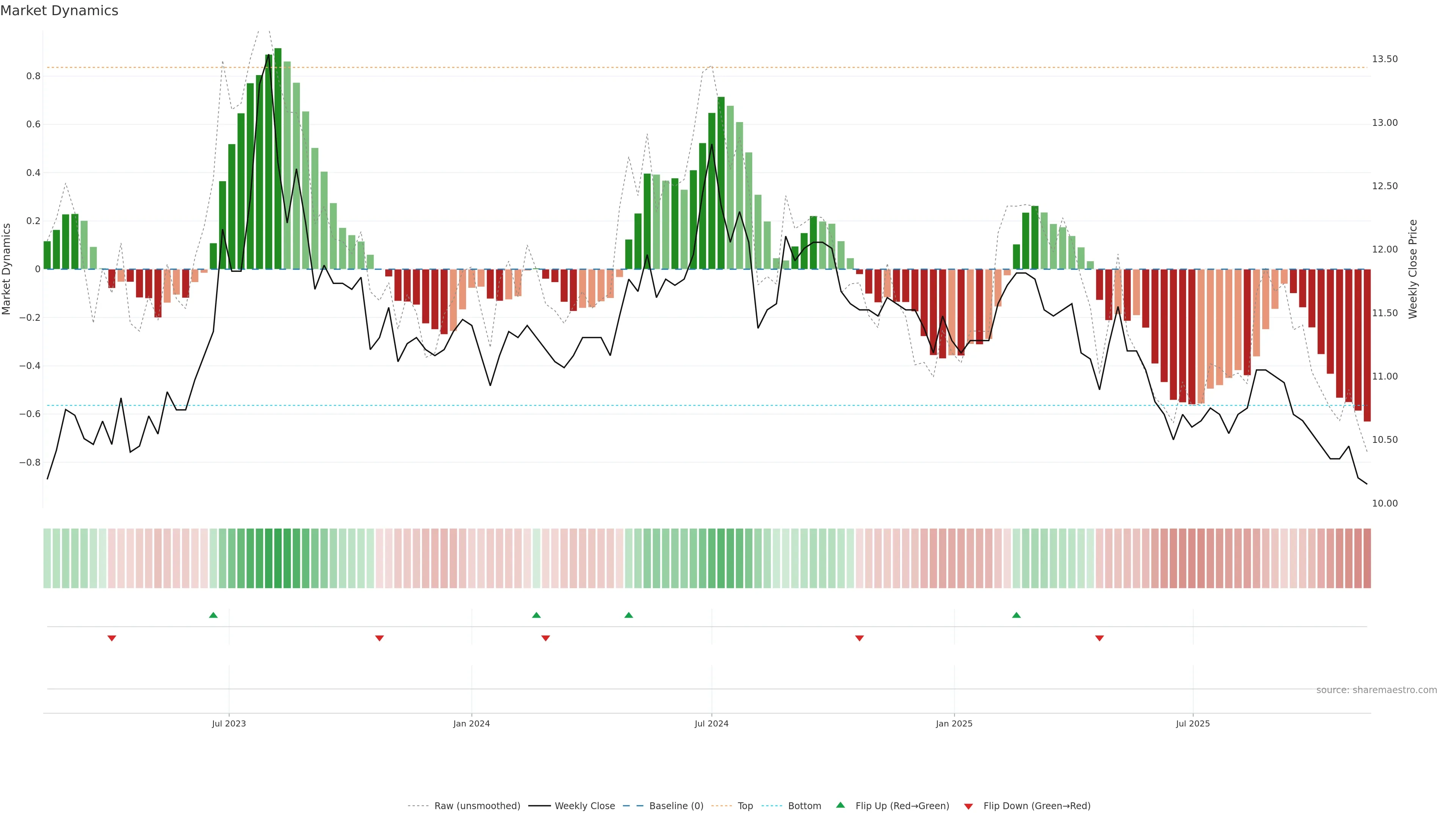Click the Market Dynamics chart title

coord(60,11)
